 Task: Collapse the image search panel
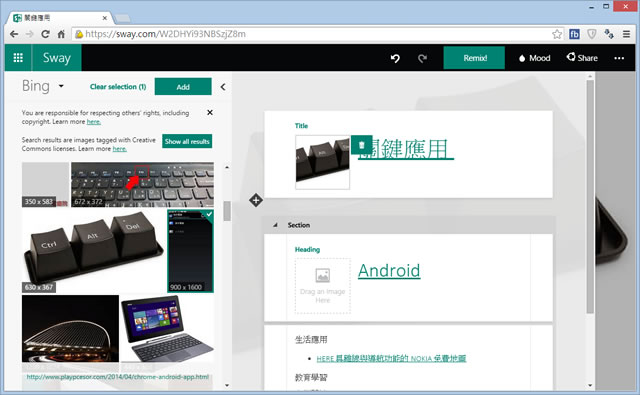pos(223,87)
